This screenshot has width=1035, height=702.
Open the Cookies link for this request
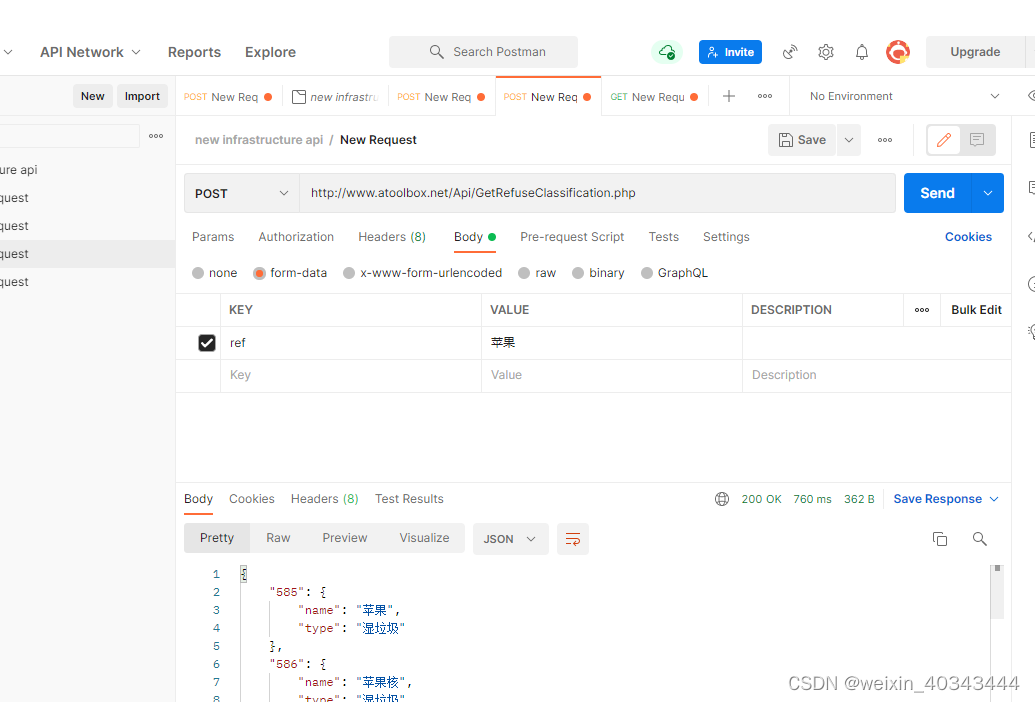[967, 236]
